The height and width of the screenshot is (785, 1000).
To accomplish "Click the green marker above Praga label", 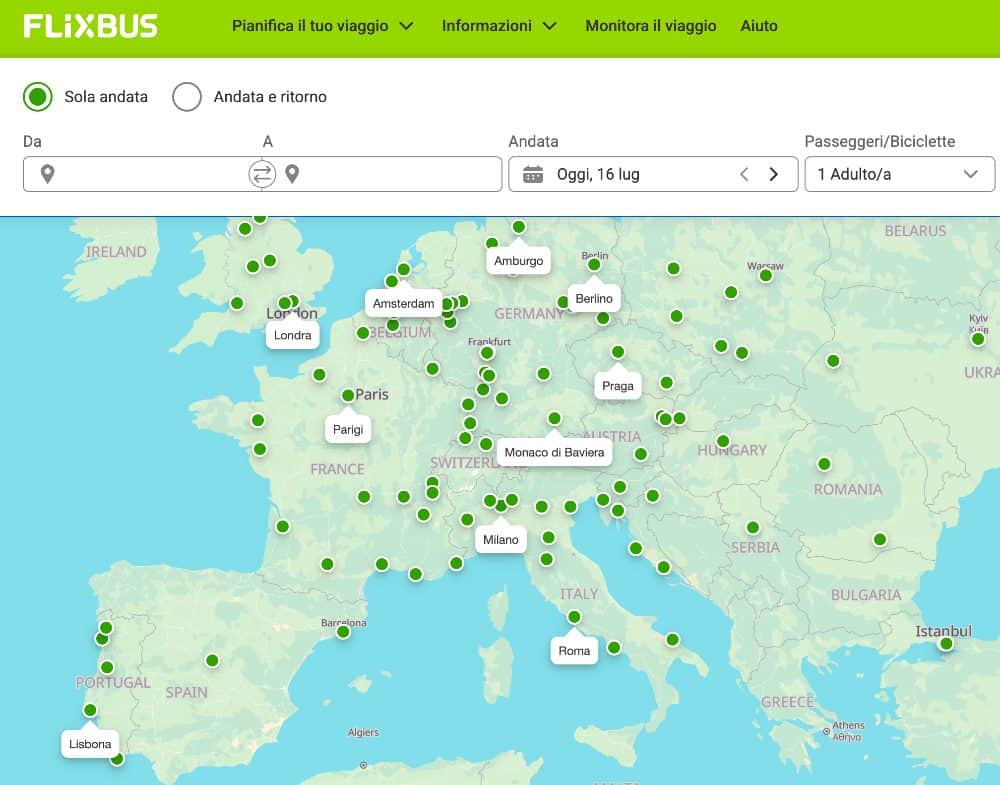I will click(x=618, y=352).
